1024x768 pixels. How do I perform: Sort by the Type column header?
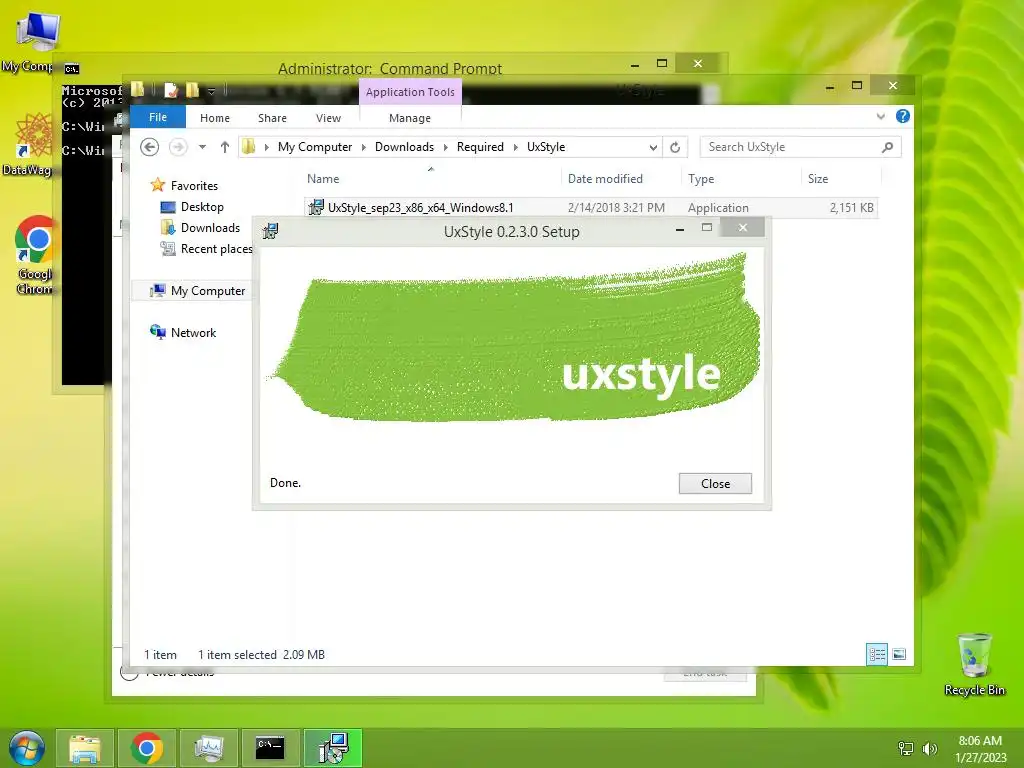pos(701,179)
